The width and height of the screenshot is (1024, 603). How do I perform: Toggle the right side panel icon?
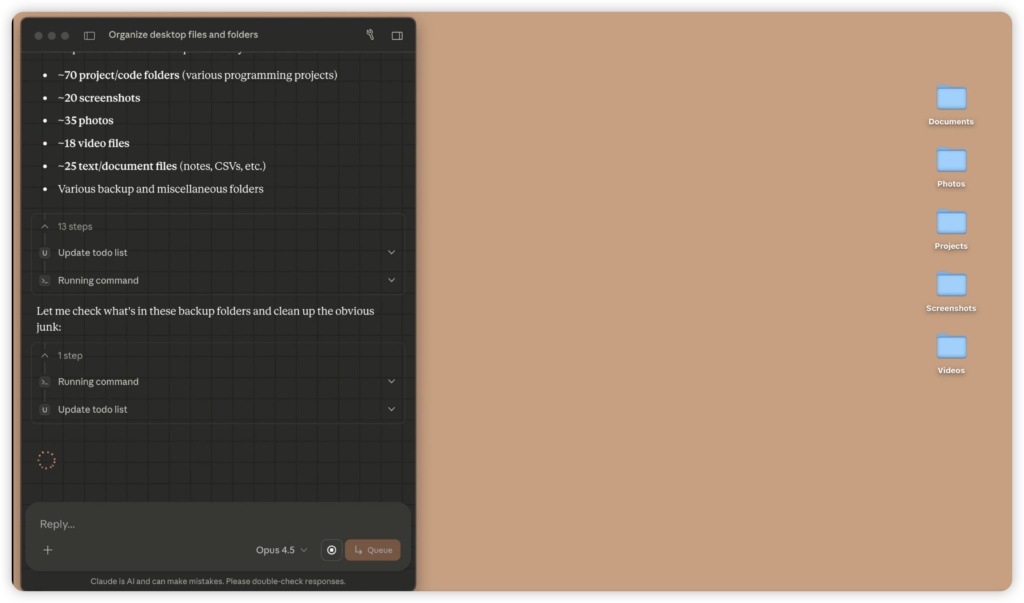point(397,35)
